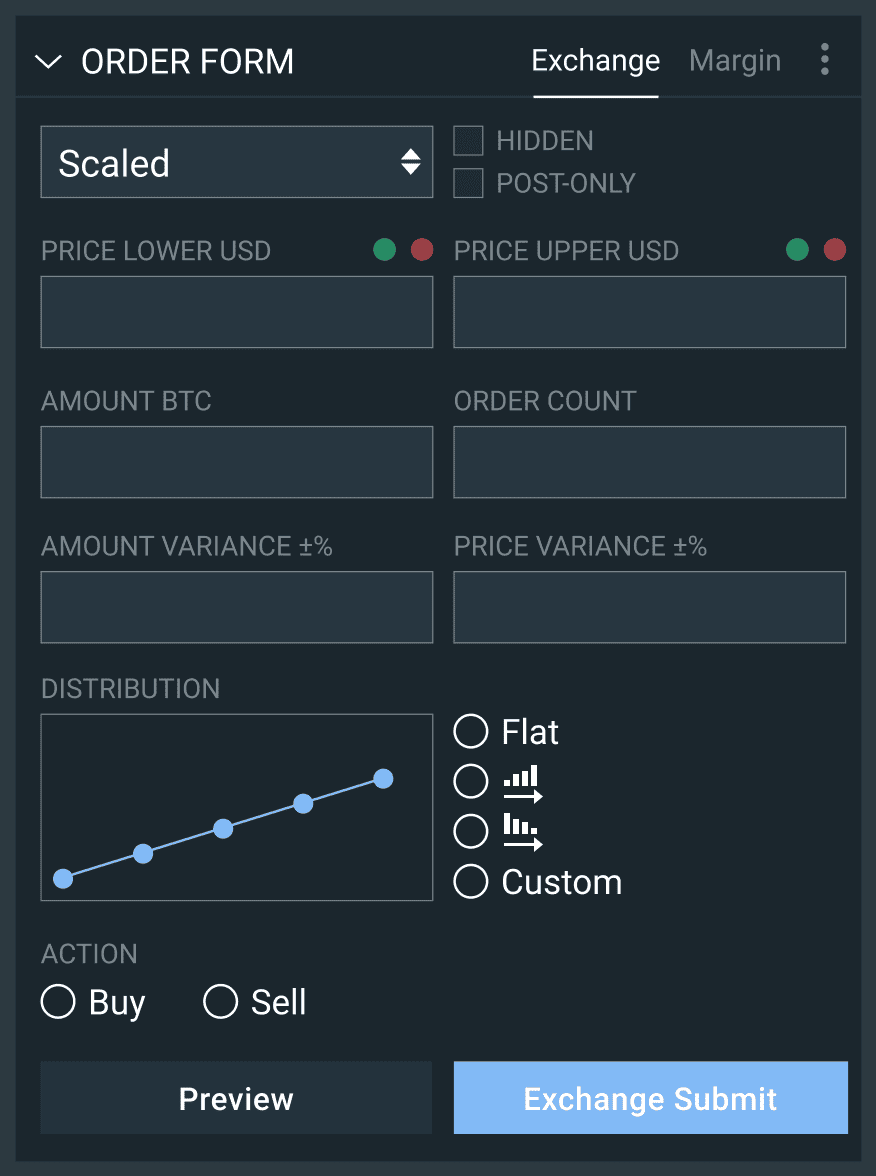Choose the Buy action radio button

(x=59, y=1002)
